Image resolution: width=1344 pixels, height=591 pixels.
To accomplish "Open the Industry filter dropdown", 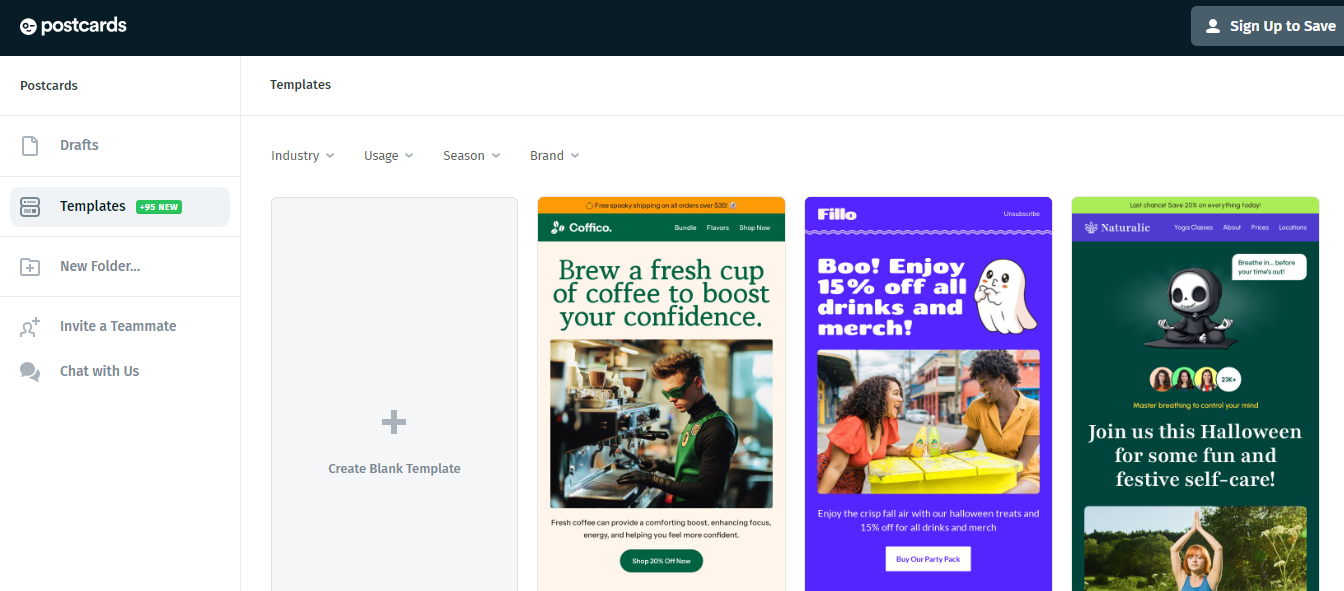I will 302,155.
